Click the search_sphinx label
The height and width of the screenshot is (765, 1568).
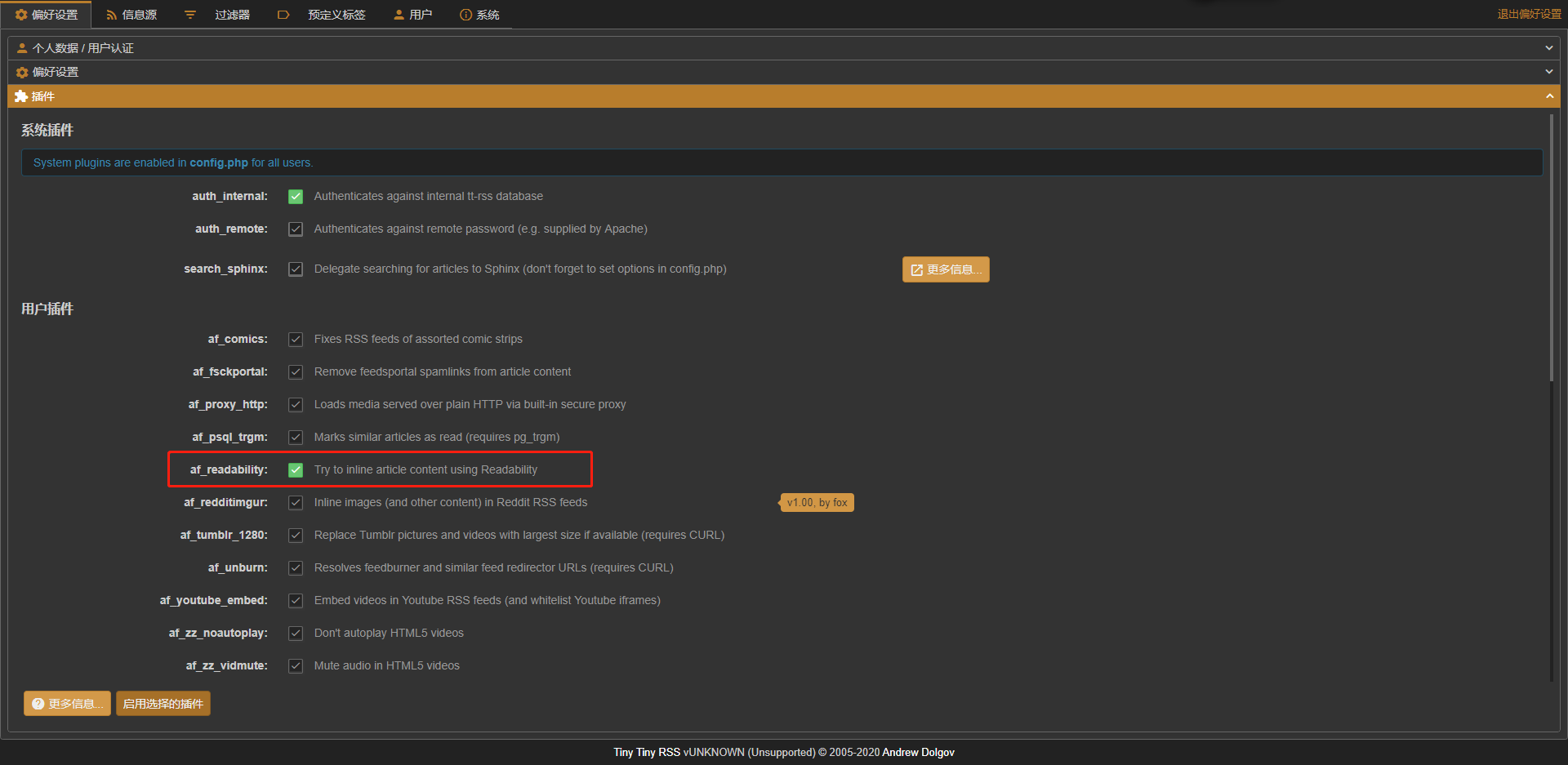pos(226,269)
